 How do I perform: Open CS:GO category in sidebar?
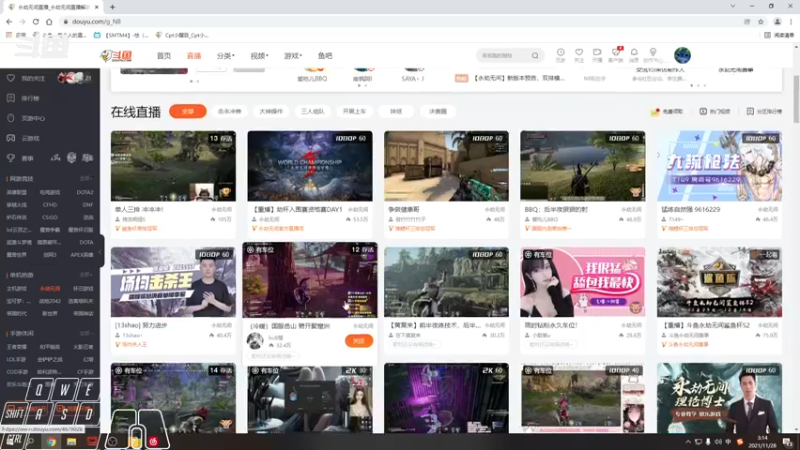point(49,217)
